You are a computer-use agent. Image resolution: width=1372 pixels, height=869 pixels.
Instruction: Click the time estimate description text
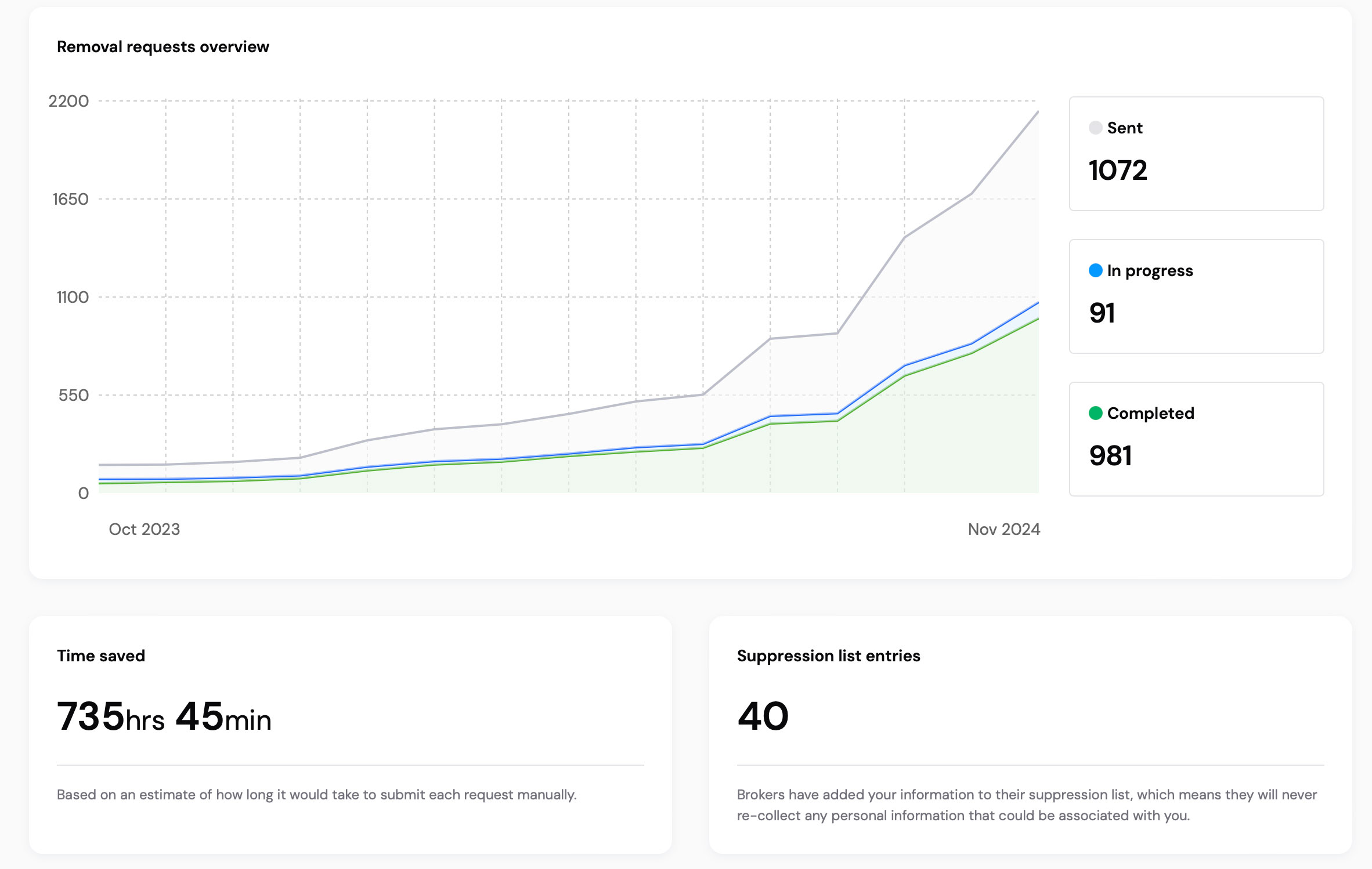click(x=317, y=795)
